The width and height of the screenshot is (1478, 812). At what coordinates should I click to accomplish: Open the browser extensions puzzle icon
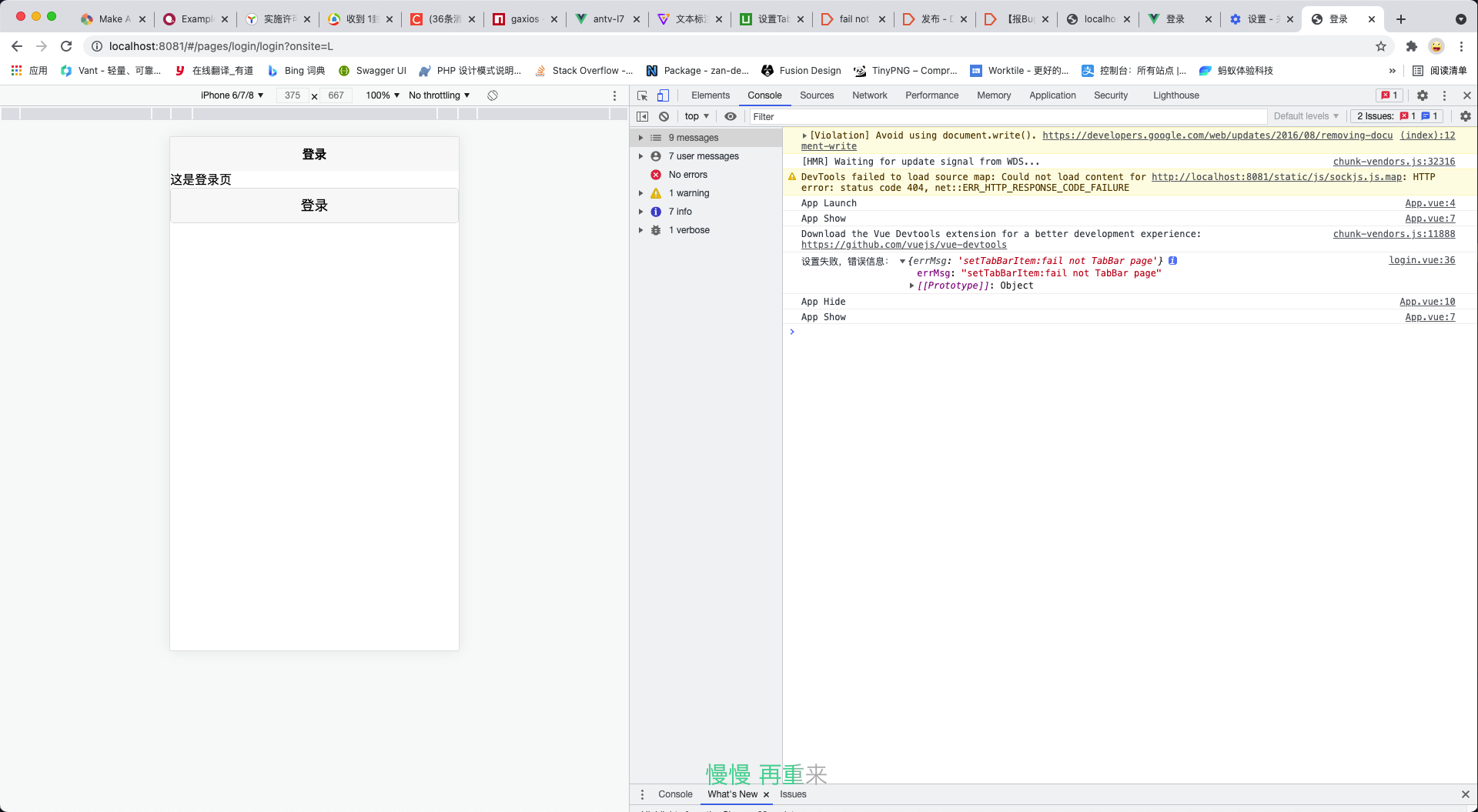tap(1411, 46)
